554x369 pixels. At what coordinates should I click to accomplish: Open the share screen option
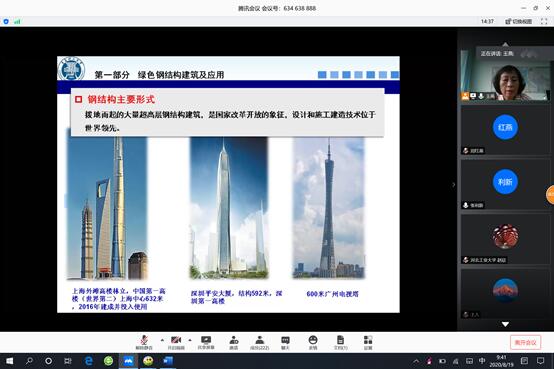pyautogui.click(x=206, y=342)
